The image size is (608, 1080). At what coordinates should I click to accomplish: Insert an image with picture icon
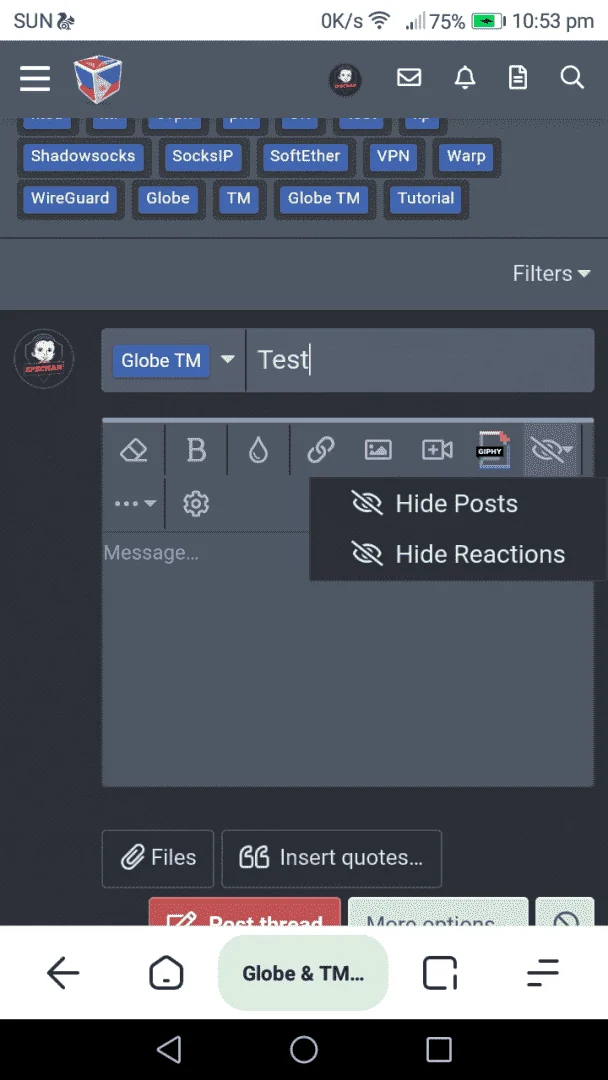click(378, 450)
